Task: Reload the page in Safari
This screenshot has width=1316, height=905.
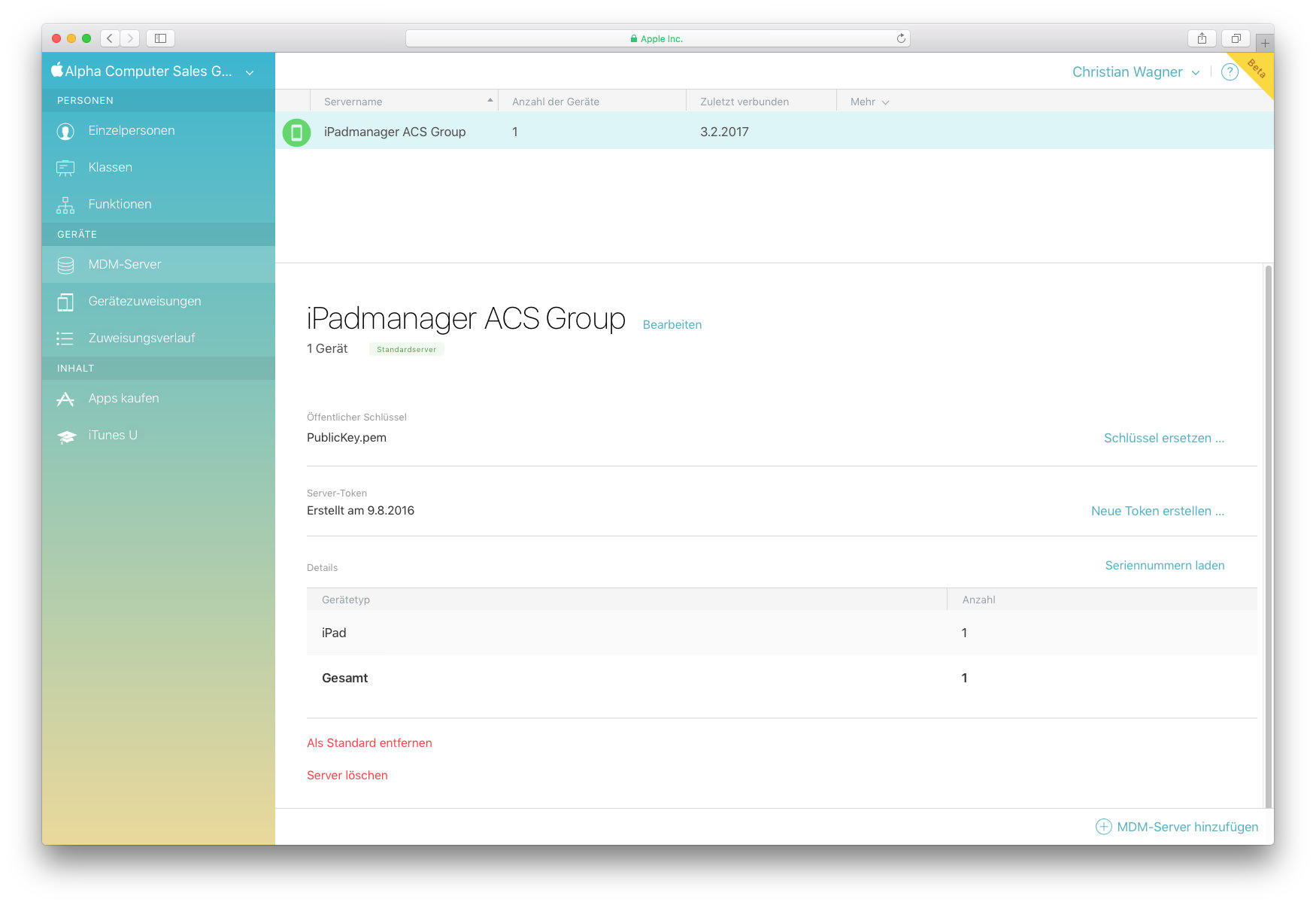Action: 901,38
